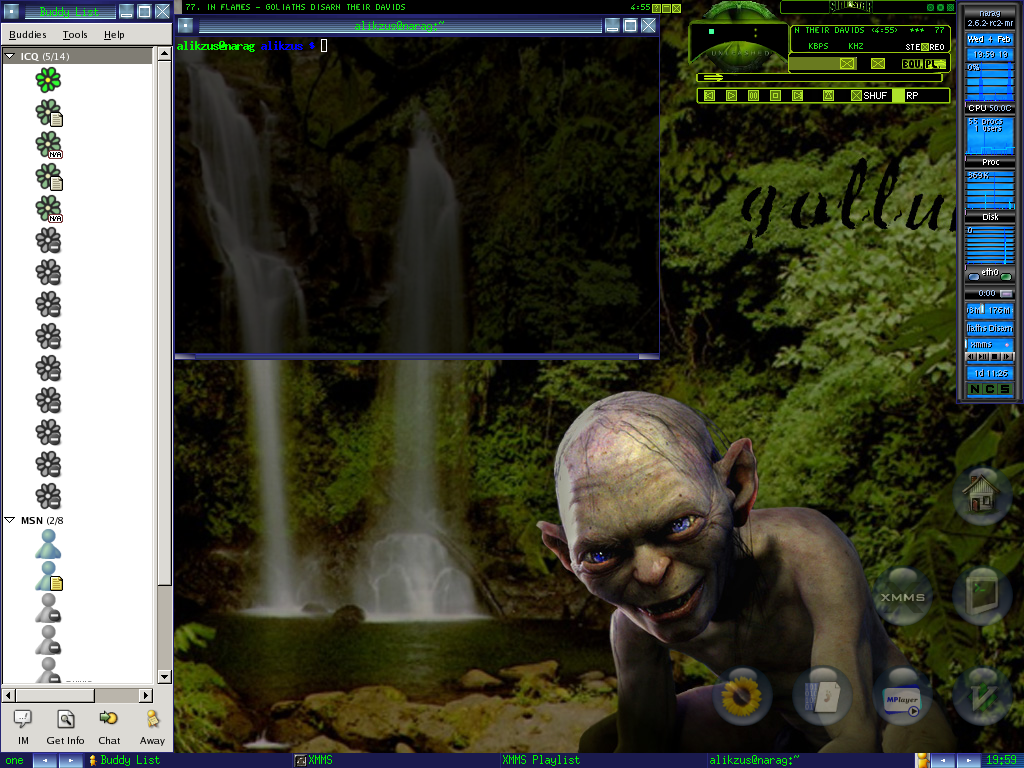Launch the Vim bubble icon

[982, 696]
